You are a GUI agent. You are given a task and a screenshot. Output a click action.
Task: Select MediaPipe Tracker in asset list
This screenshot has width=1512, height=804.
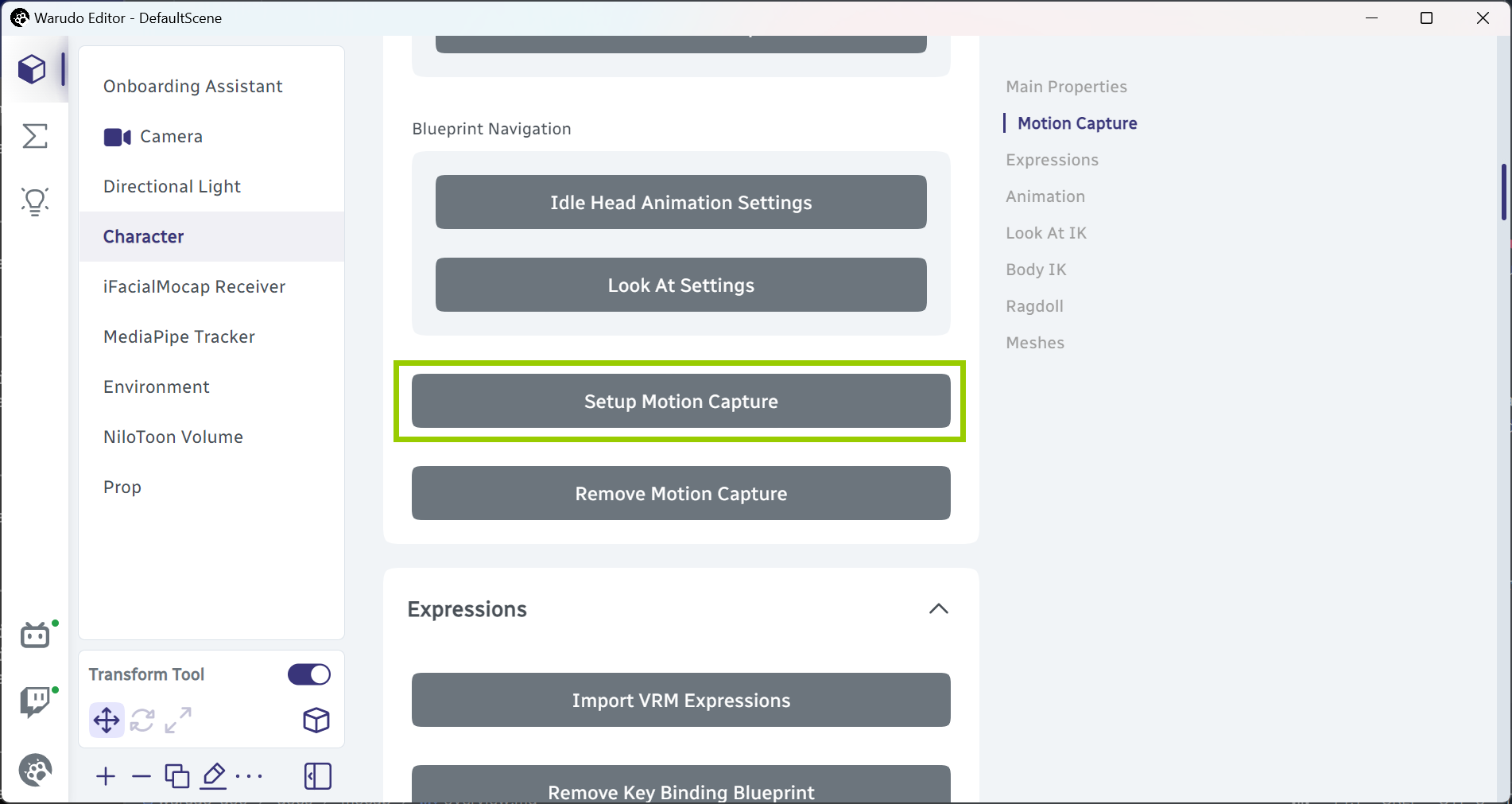(x=179, y=336)
